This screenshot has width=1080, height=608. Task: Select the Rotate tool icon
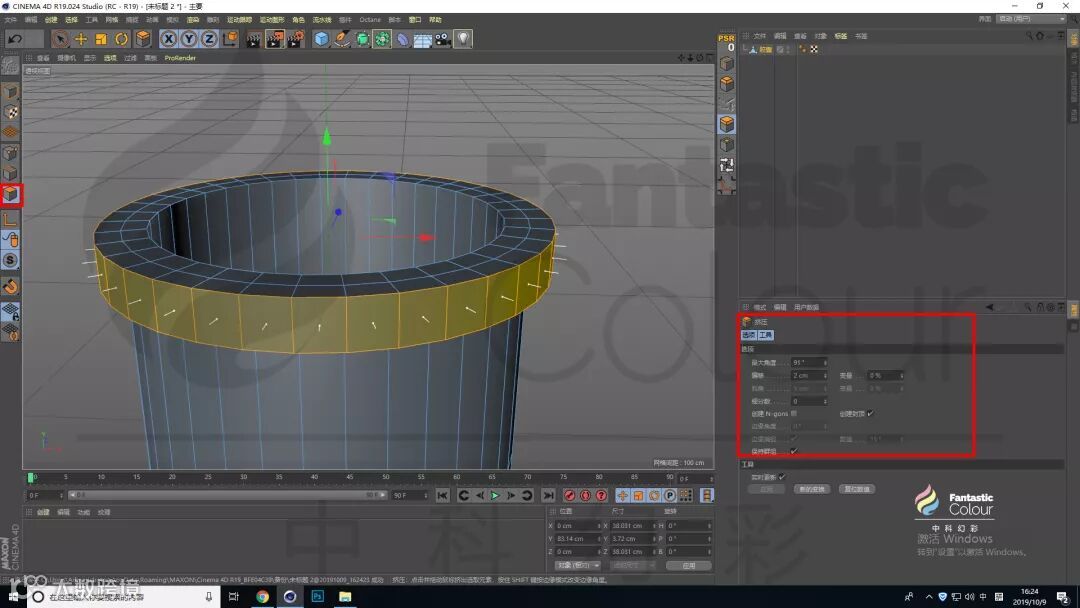point(122,39)
